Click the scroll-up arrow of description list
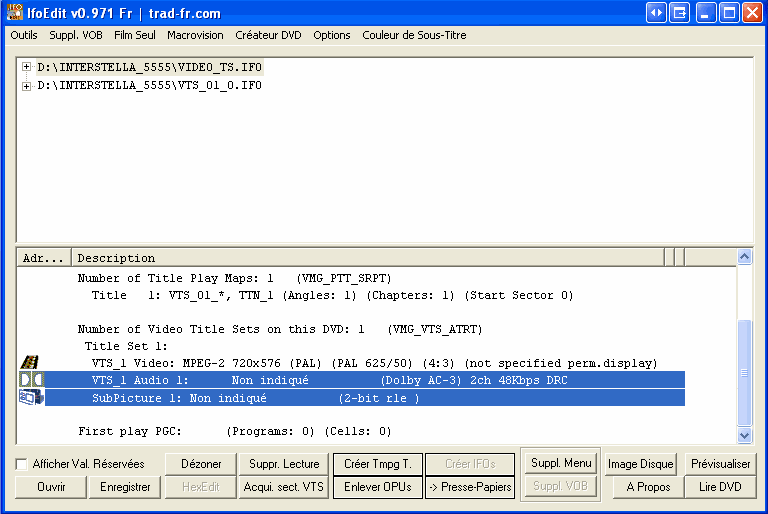This screenshot has width=768, height=514. 744,257
